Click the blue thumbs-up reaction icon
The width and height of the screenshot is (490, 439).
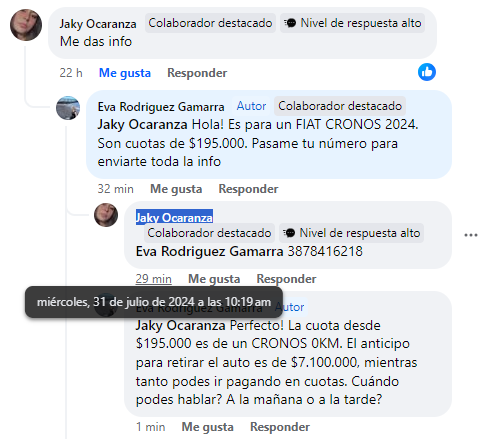coord(427,72)
